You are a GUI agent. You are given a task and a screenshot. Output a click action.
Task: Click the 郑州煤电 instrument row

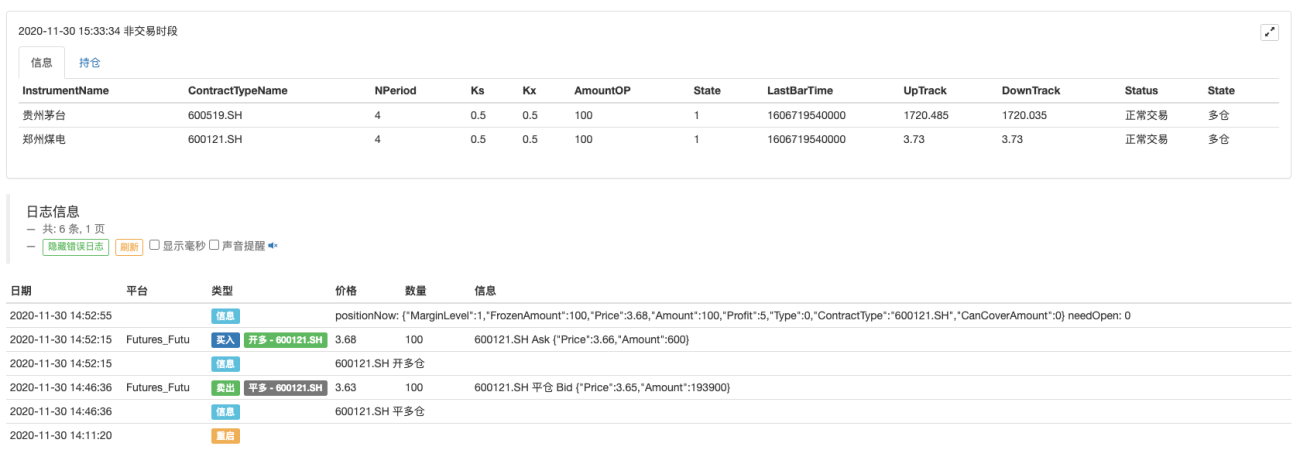(648, 139)
